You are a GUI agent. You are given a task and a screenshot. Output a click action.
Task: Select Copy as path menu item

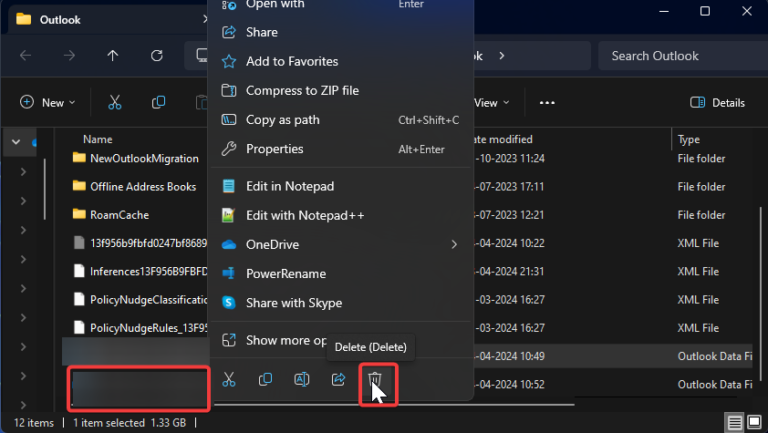coord(283,120)
